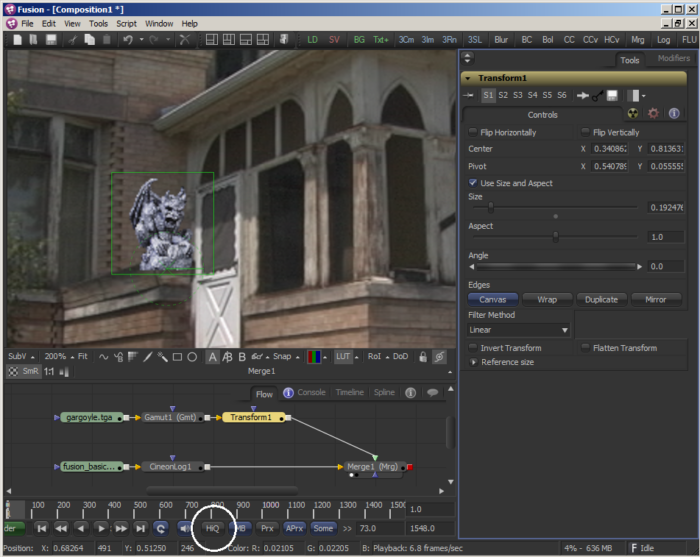The image size is (700, 557).
Task: Open the Snap options dropdown arrow
Action: (x=297, y=357)
